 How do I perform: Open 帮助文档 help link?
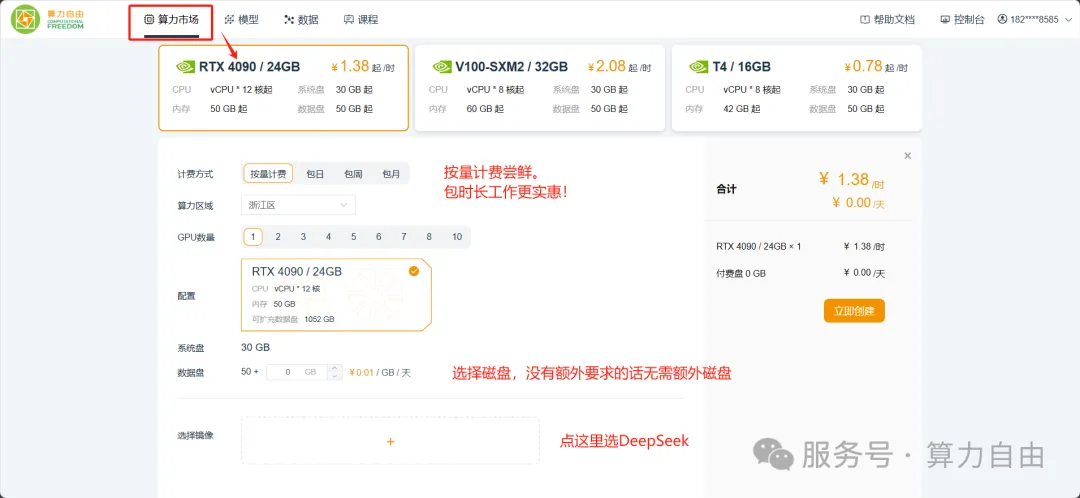point(888,19)
